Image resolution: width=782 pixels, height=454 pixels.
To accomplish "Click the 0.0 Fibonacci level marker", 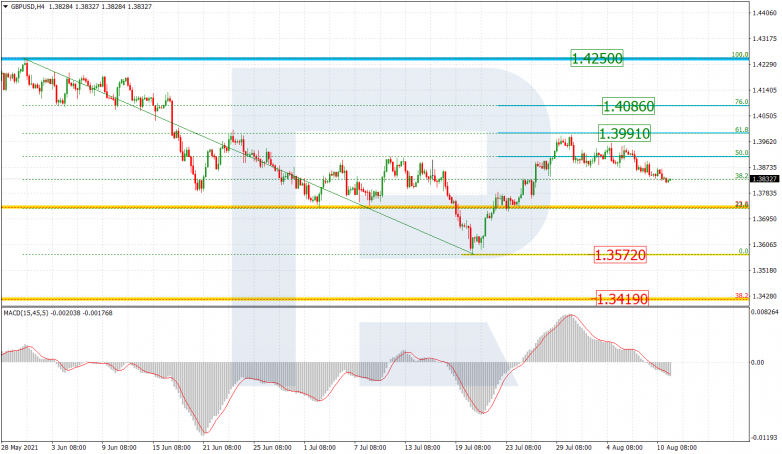I will tap(743, 251).
